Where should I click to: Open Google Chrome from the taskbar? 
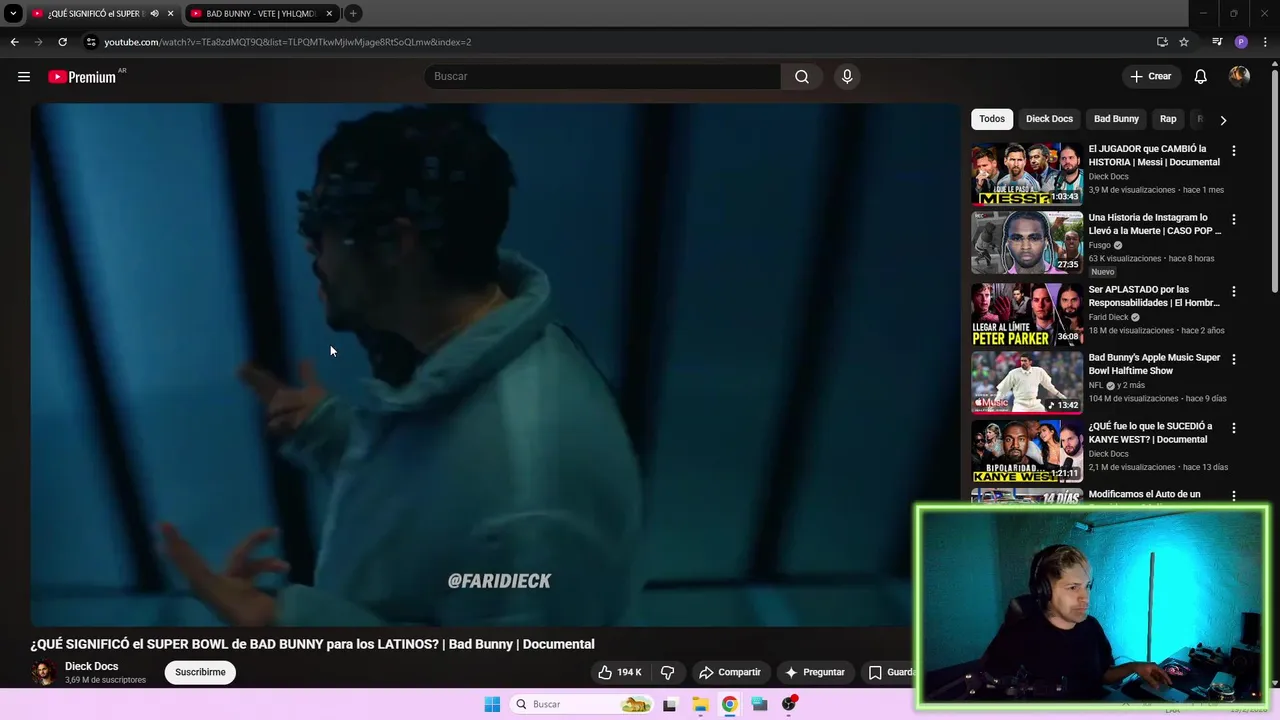[730, 705]
